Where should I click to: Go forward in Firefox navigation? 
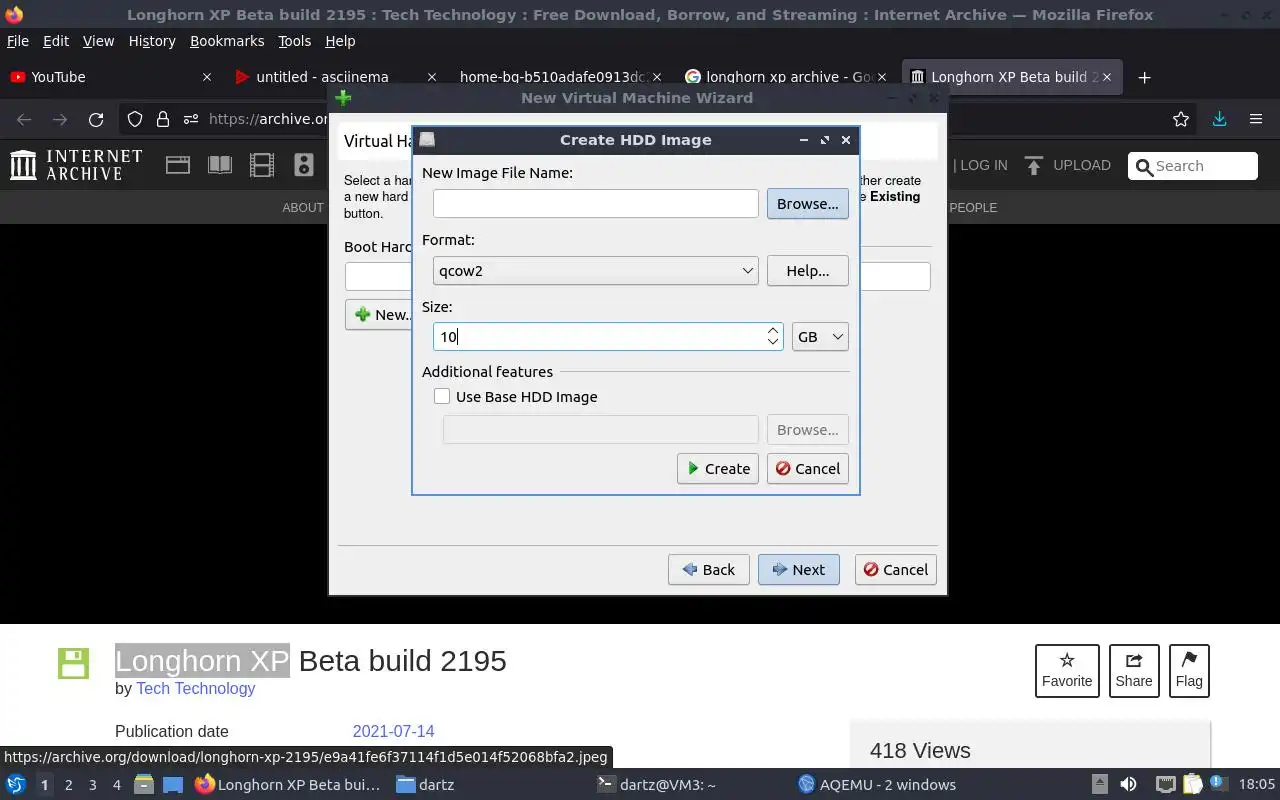(x=60, y=119)
